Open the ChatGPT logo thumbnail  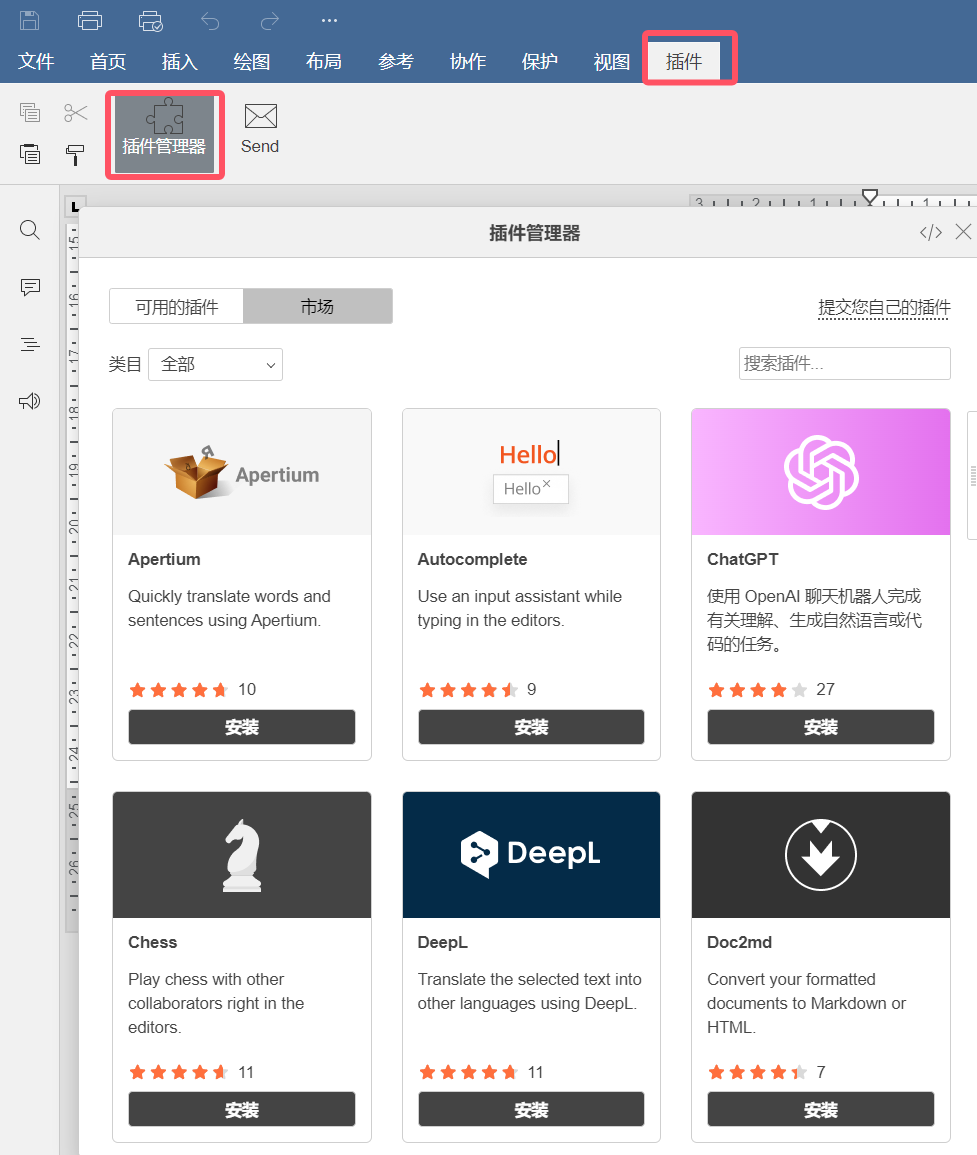(821, 472)
